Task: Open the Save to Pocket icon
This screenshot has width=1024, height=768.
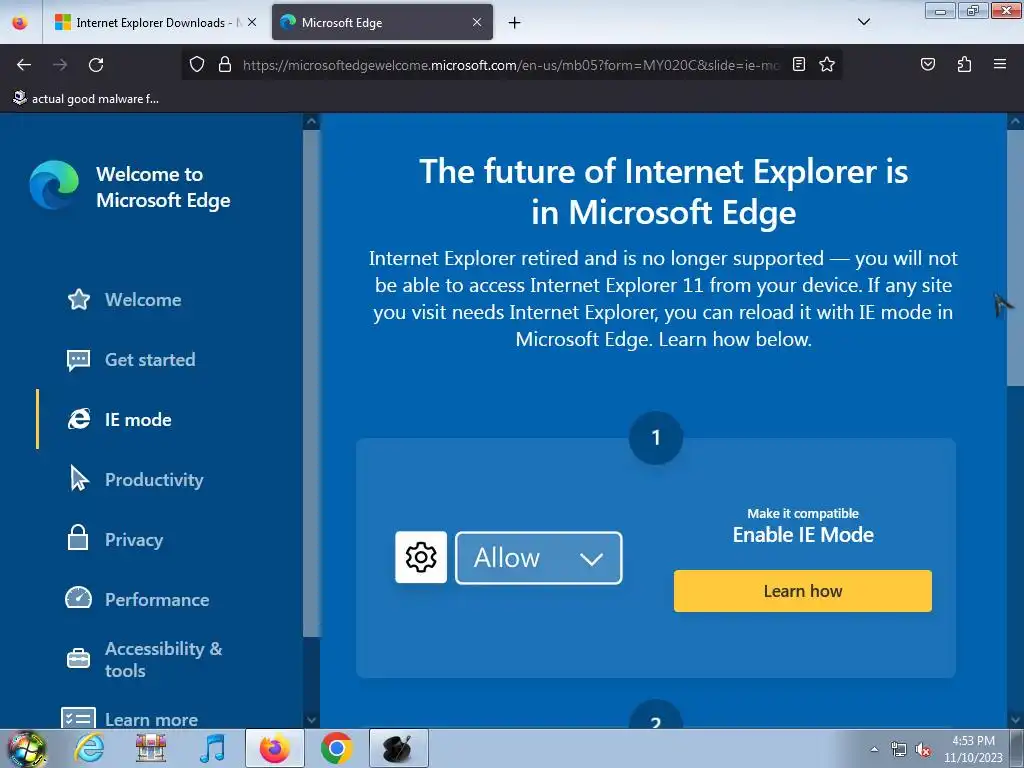Action: click(x=927, y=64)
